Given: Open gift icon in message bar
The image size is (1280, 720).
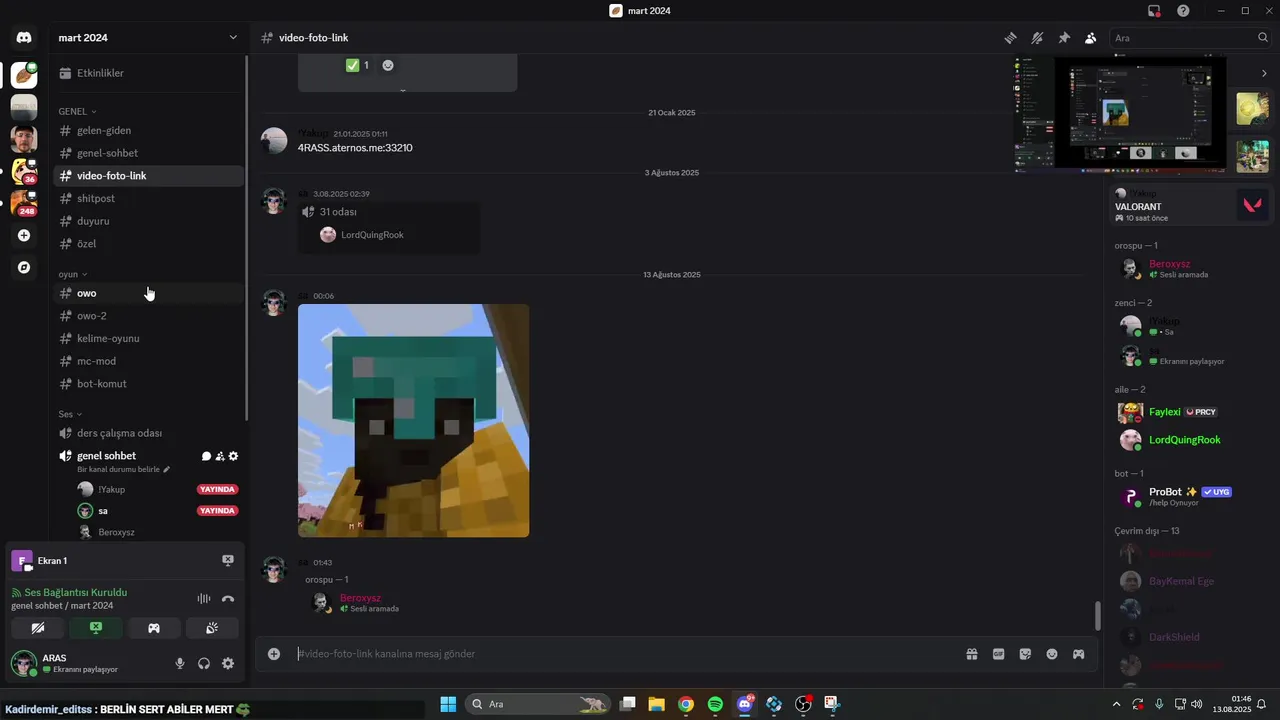Looking at the screenshot, I should click(971, 654).
